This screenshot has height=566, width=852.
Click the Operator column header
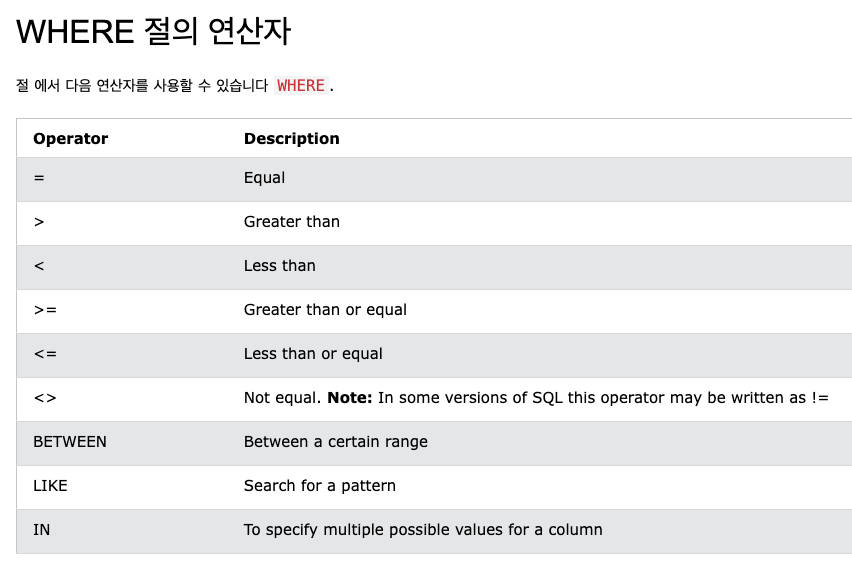[x=71, y=139]
